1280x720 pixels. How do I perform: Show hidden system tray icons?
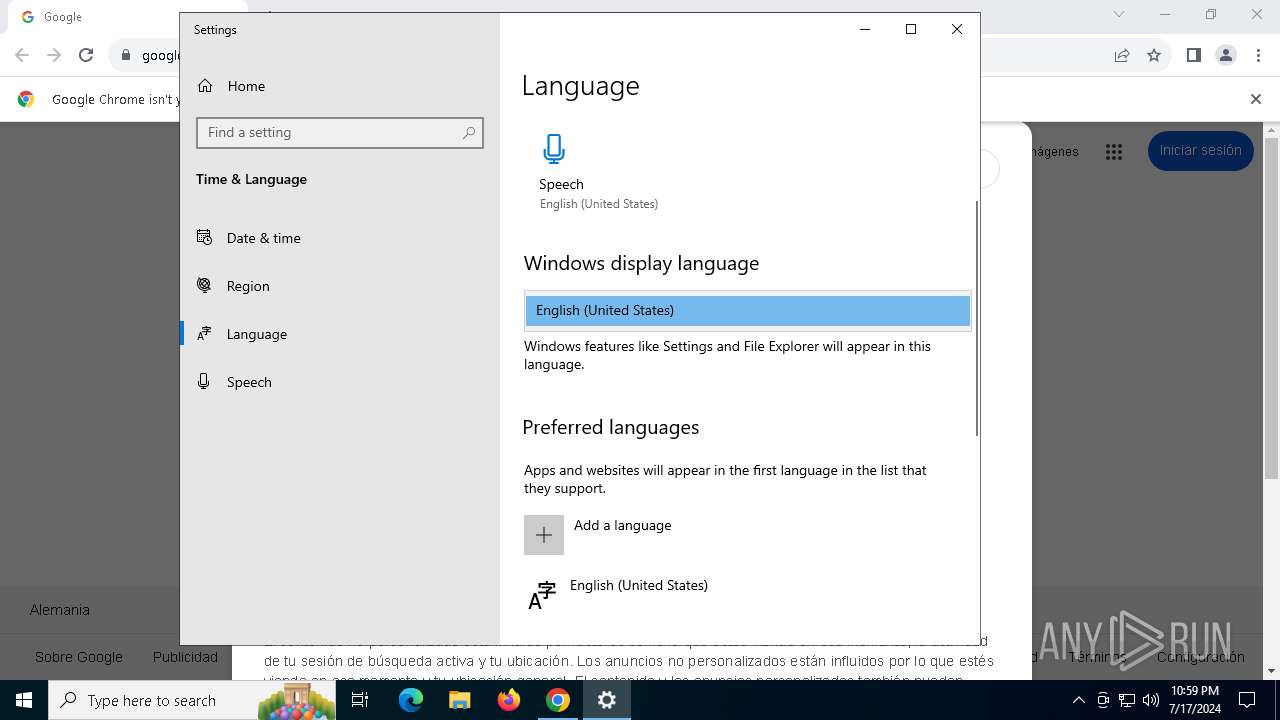click(1078, 700)
